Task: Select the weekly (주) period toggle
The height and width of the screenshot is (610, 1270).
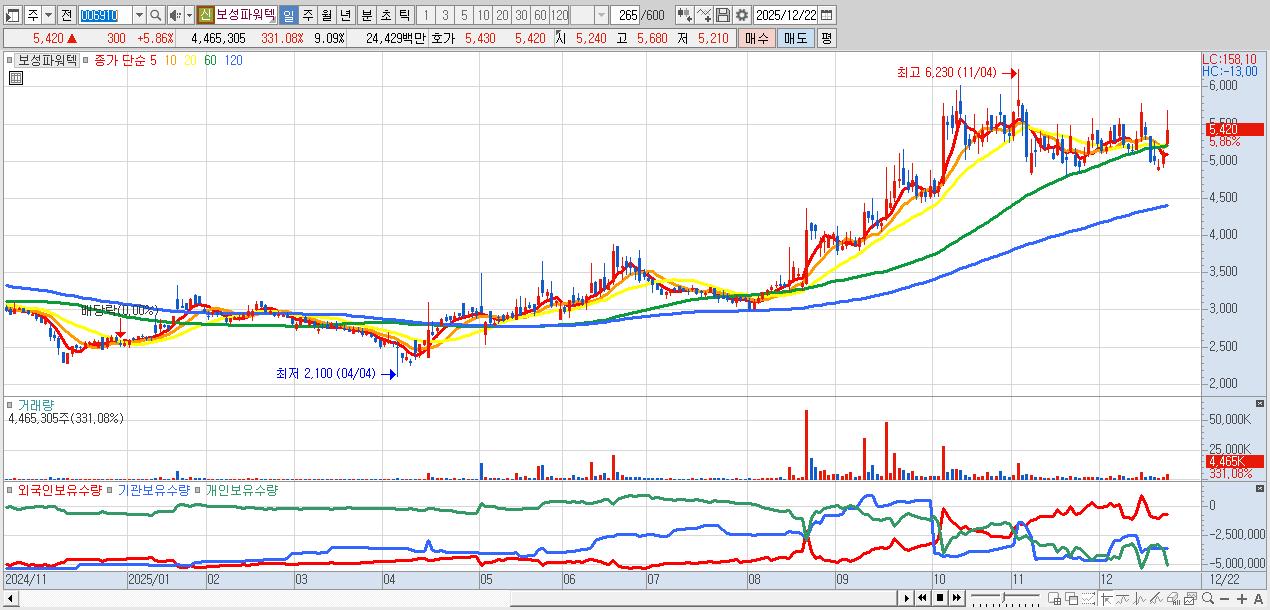Action: pos(307,15)
